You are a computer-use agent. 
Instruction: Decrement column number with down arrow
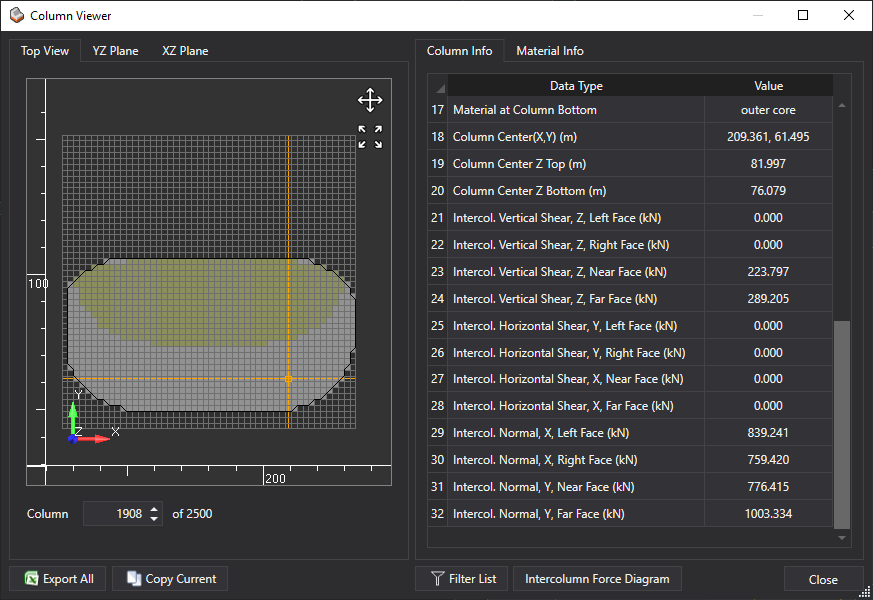[154, 519]
